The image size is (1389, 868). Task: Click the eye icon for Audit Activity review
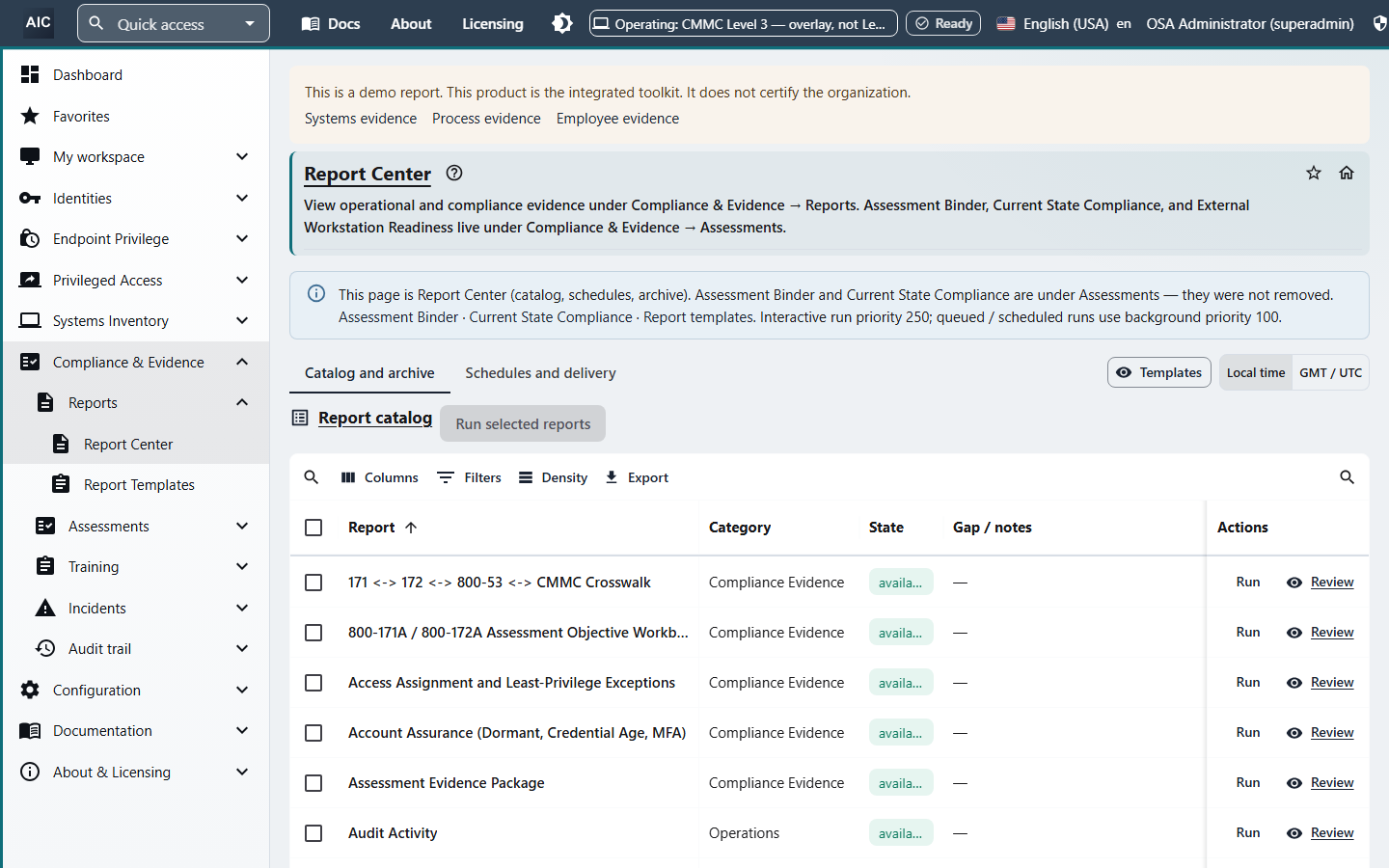coord(1294,833)
